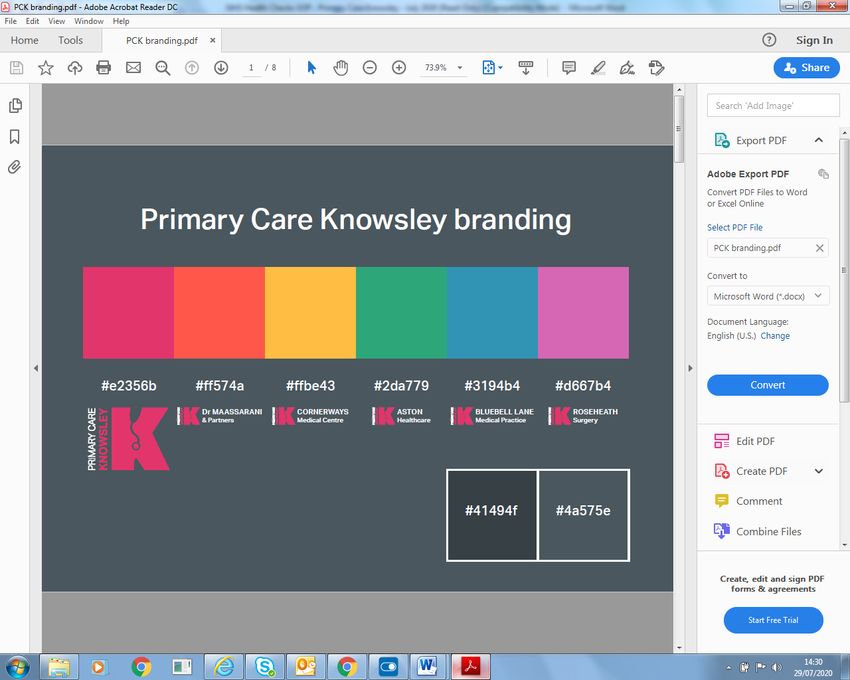Click the cloud upload toolbar icon

[75, 68]
